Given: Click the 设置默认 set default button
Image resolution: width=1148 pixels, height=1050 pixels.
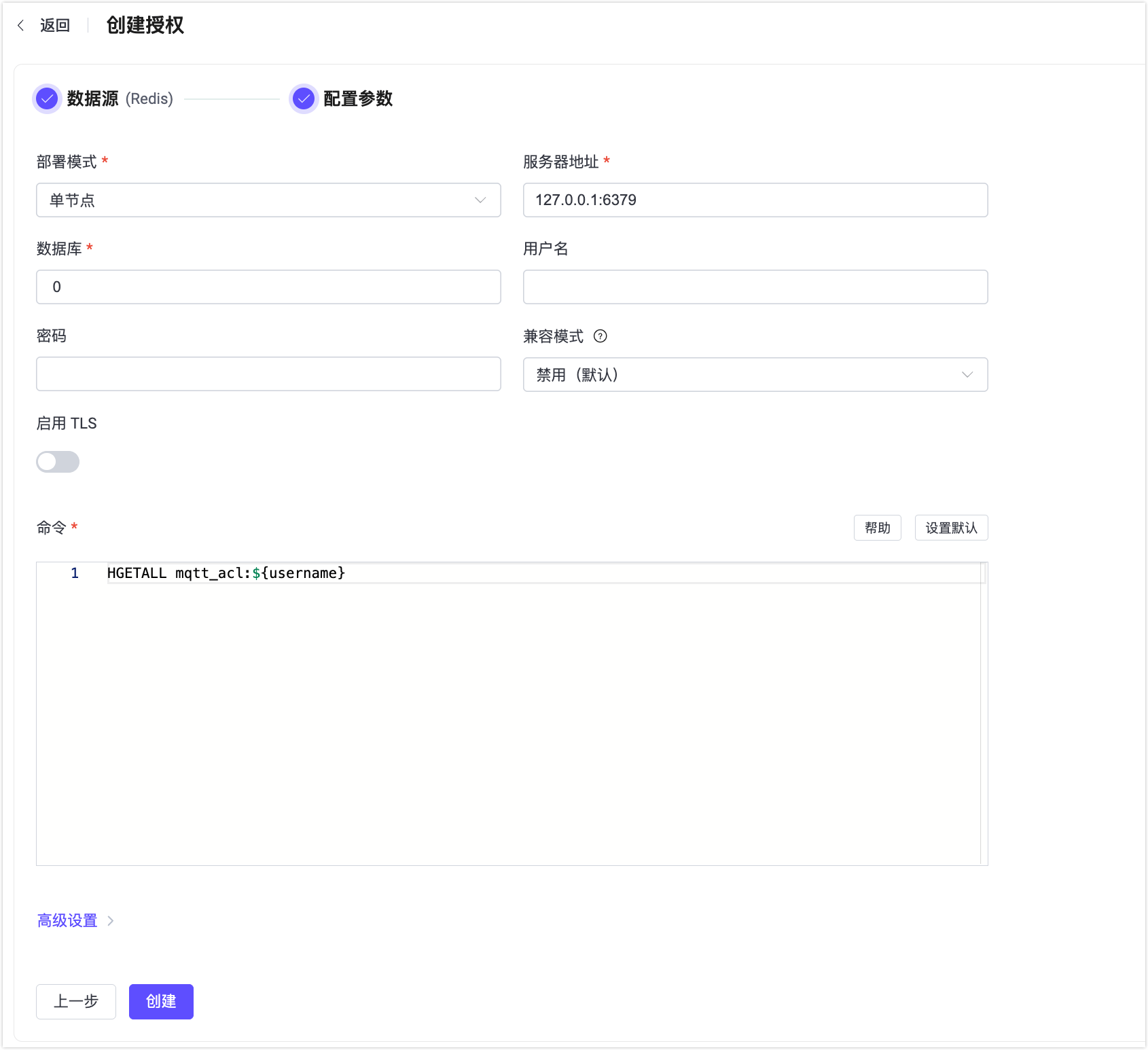Looking at the screenshot, I should point(951,528).
